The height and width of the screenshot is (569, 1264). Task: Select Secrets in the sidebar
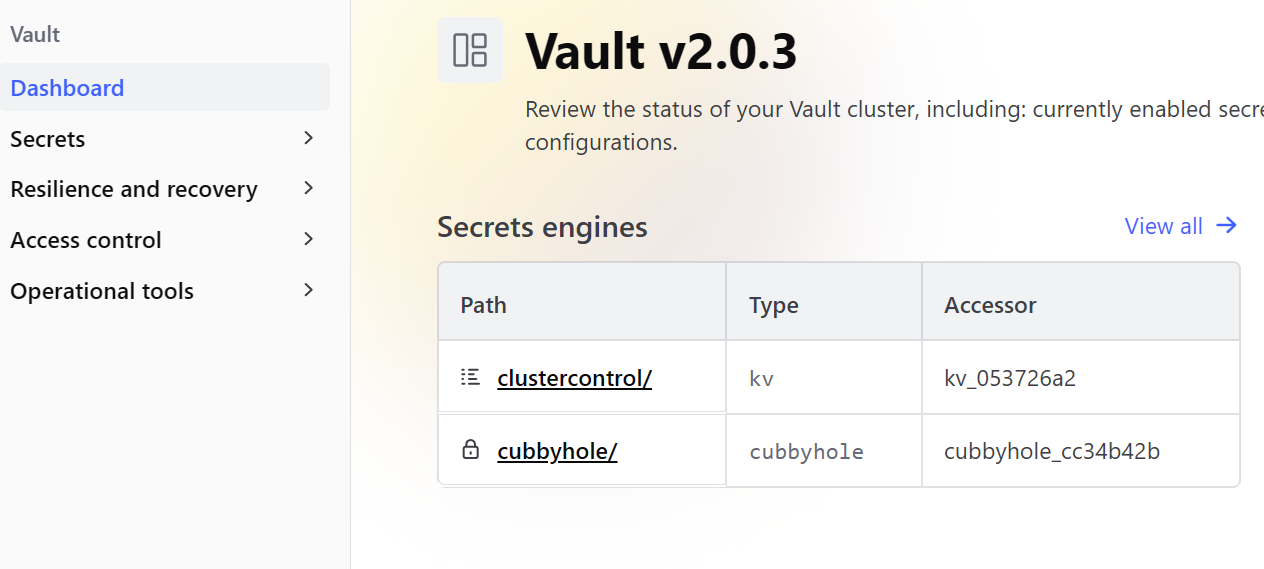point(165,138)
